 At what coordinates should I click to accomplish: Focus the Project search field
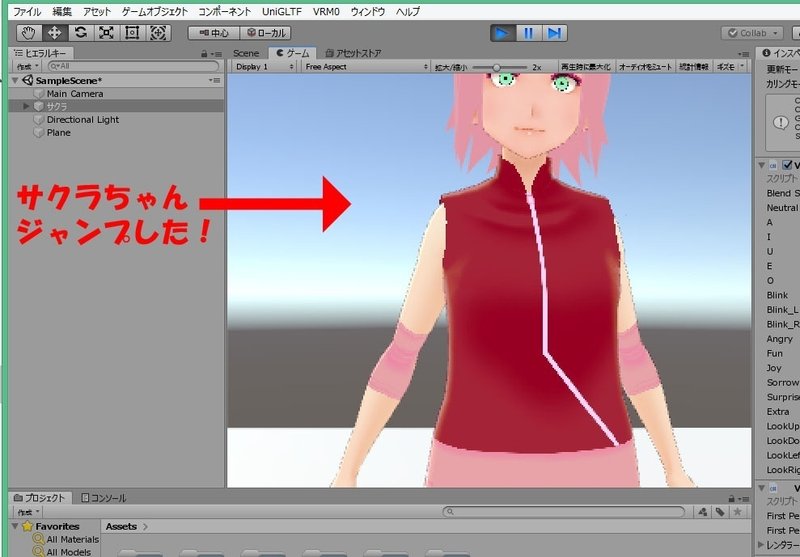563,512
